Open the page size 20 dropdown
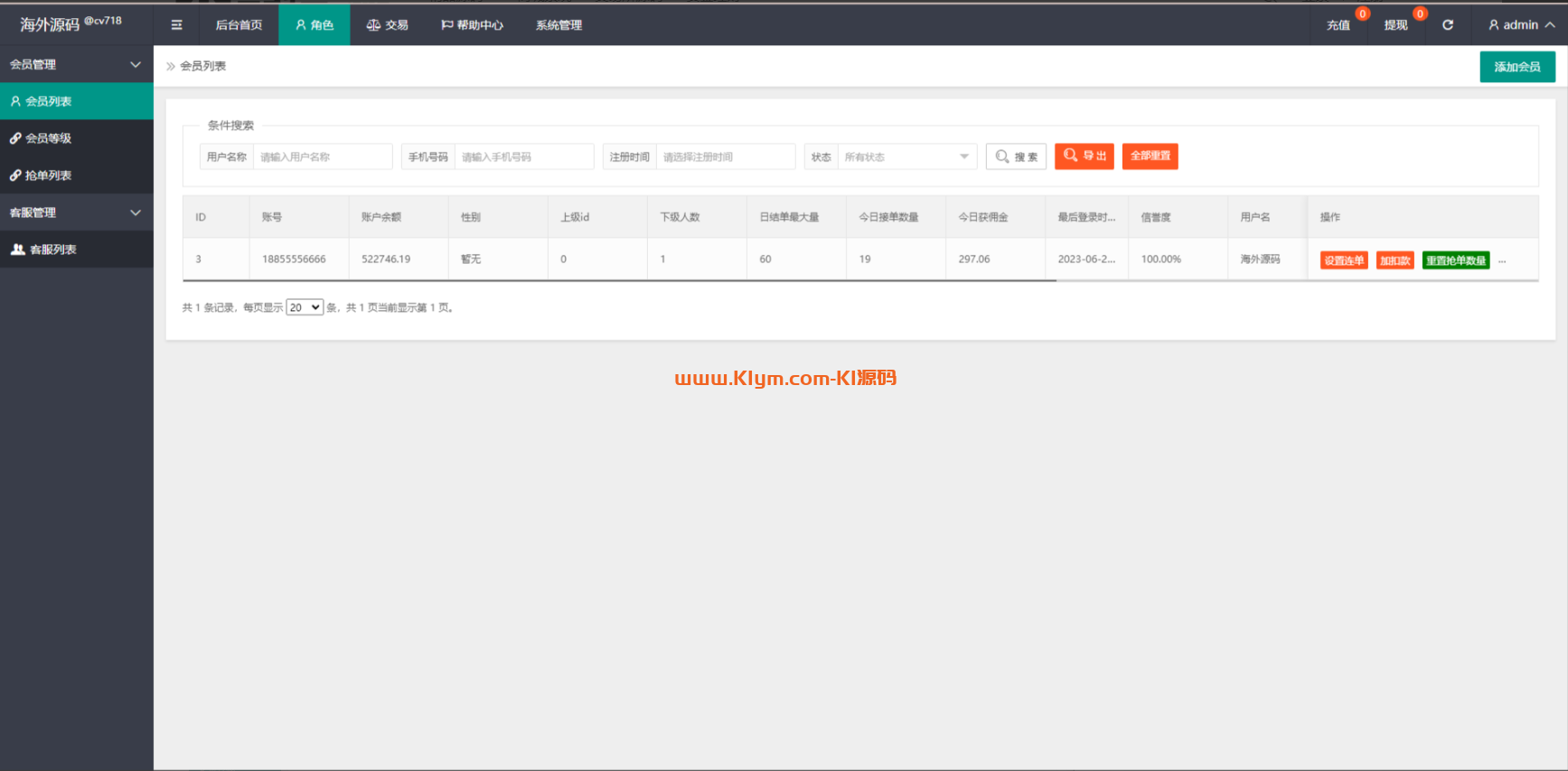Screen dimensions: 1568x771 [x=305, y=307]
